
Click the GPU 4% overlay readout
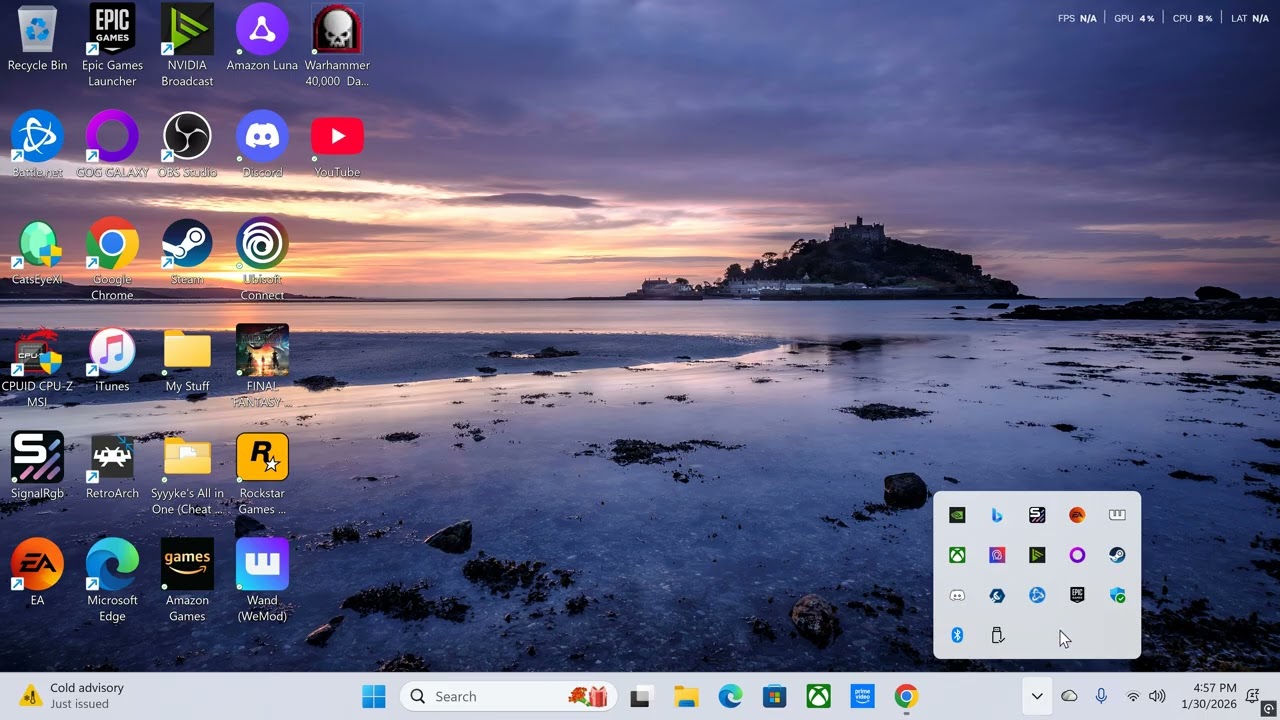pyautogui.click(x=1134, y=18)
